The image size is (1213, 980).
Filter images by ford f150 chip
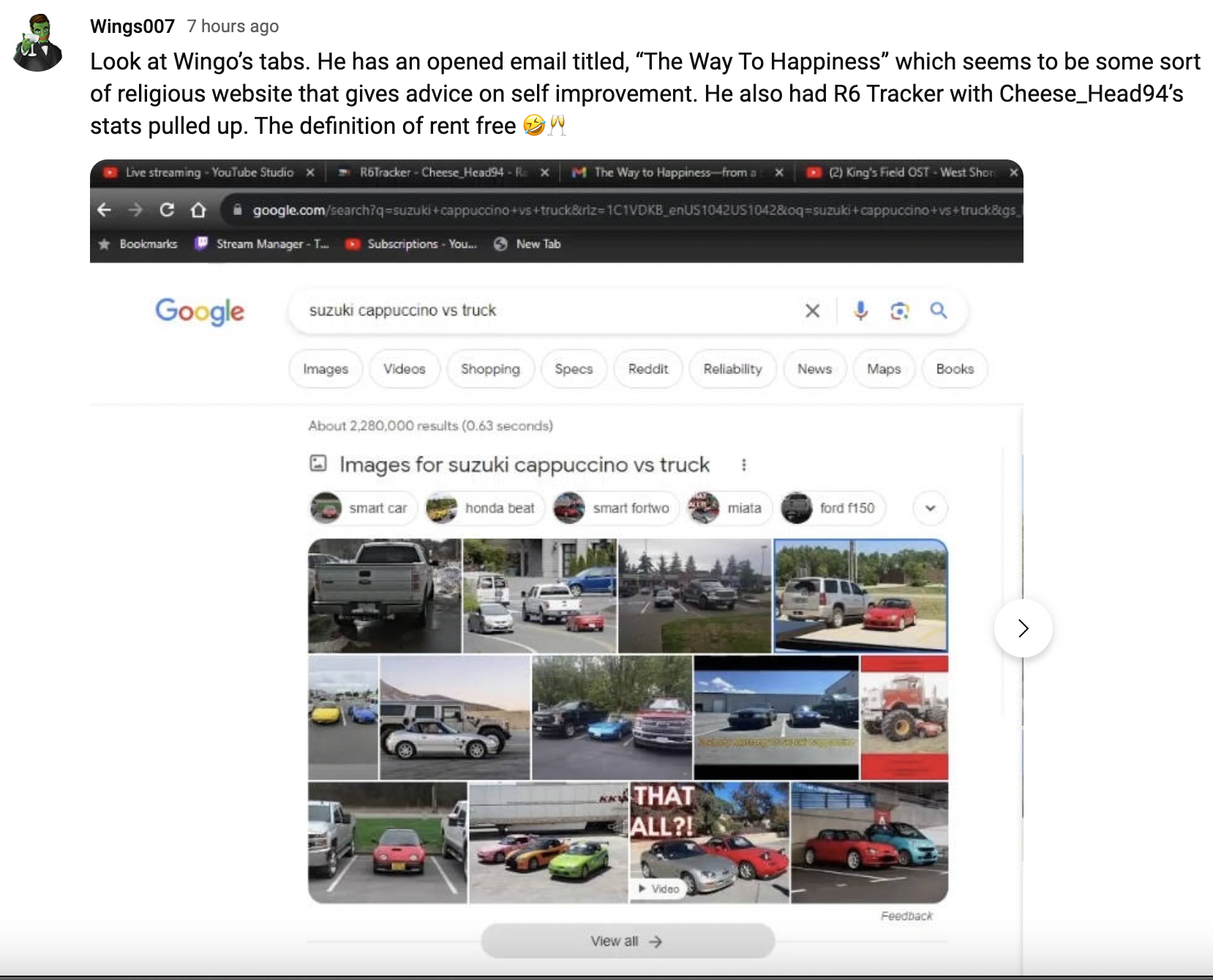pos(833,508)
